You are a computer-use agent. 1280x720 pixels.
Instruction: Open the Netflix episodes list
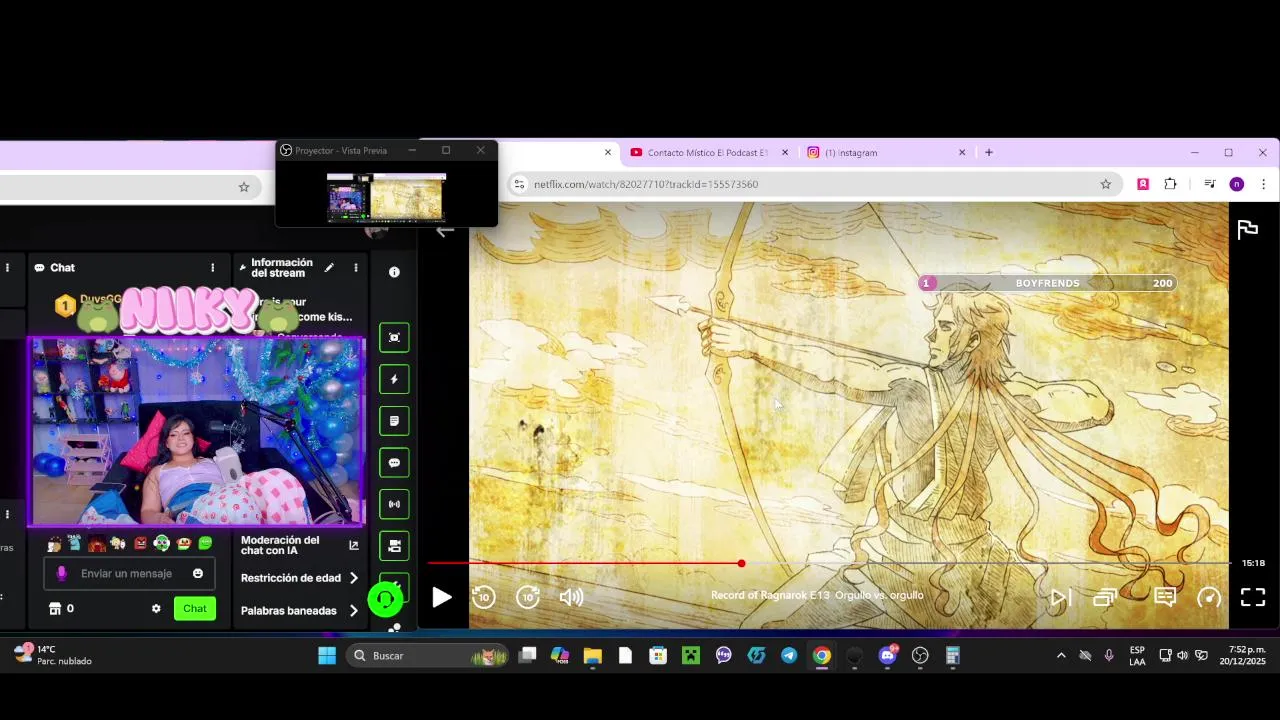pos(1105,598)
